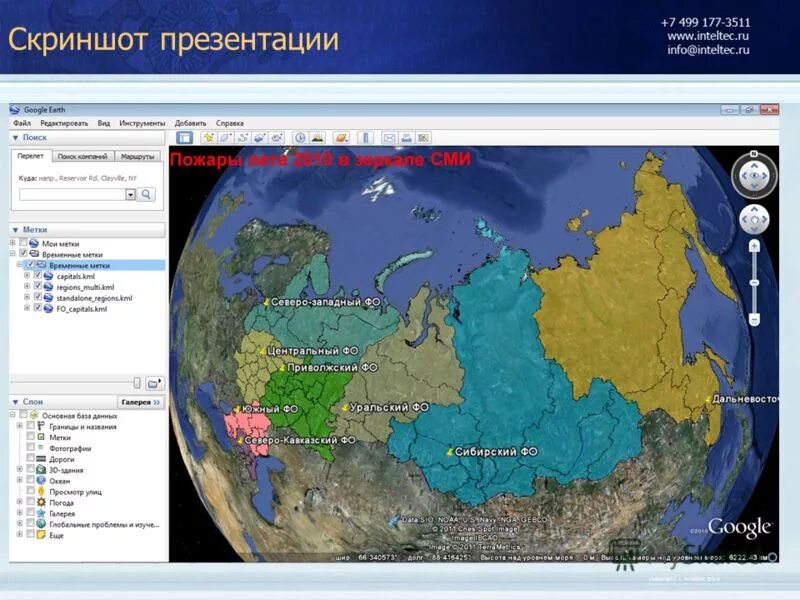Open the Файл menu

click(x=22, y=123)
